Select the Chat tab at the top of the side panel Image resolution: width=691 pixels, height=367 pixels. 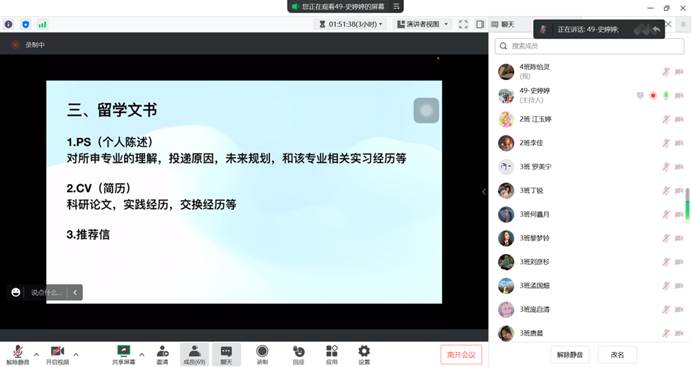503,24
